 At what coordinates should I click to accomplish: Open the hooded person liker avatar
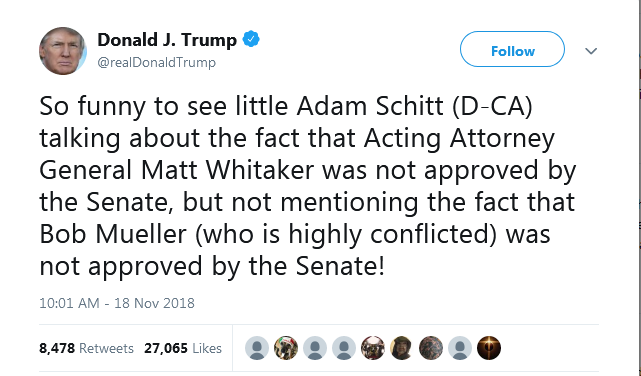point(402,348)
